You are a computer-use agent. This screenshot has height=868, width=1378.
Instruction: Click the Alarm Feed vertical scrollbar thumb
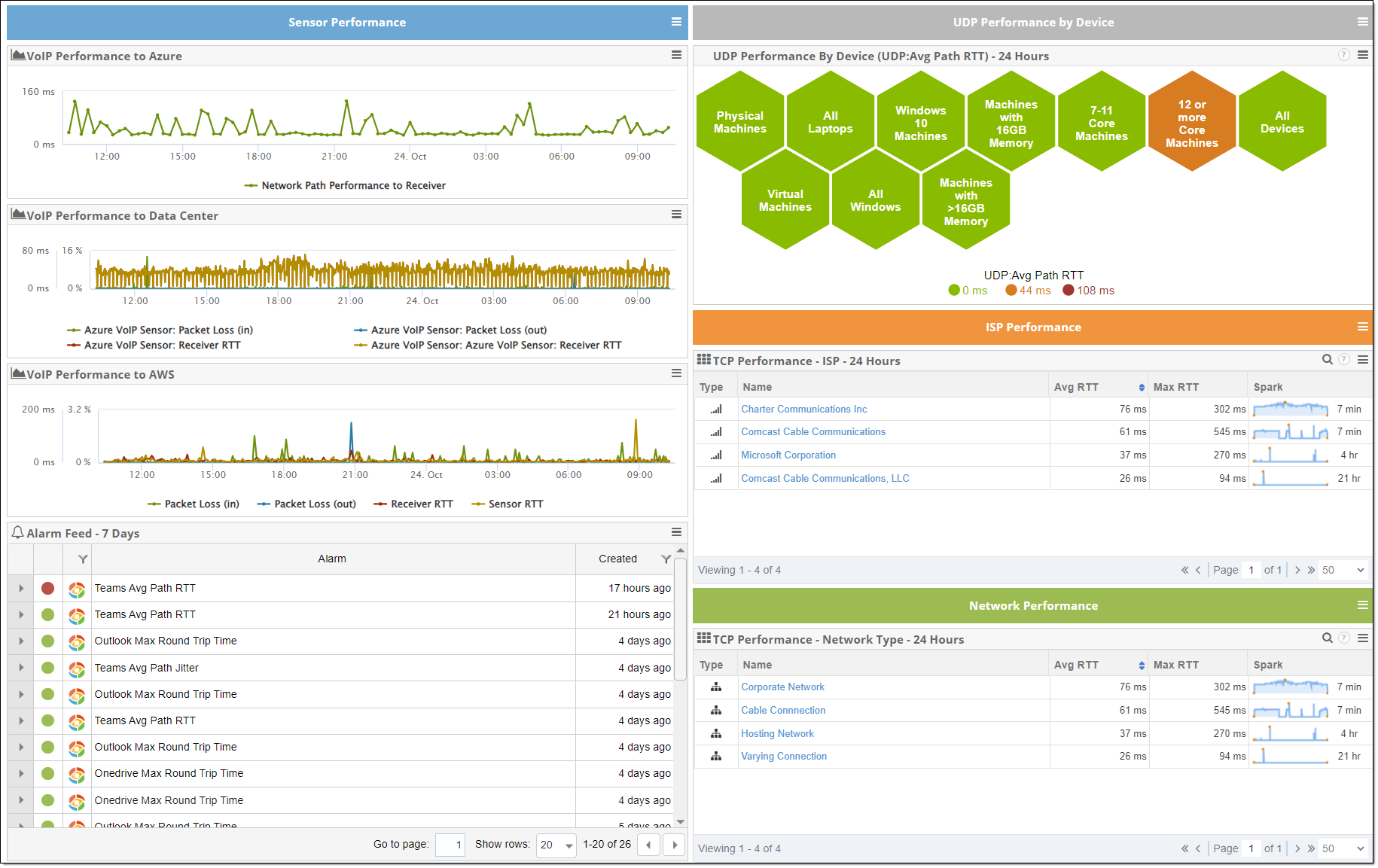pos(681,619)
